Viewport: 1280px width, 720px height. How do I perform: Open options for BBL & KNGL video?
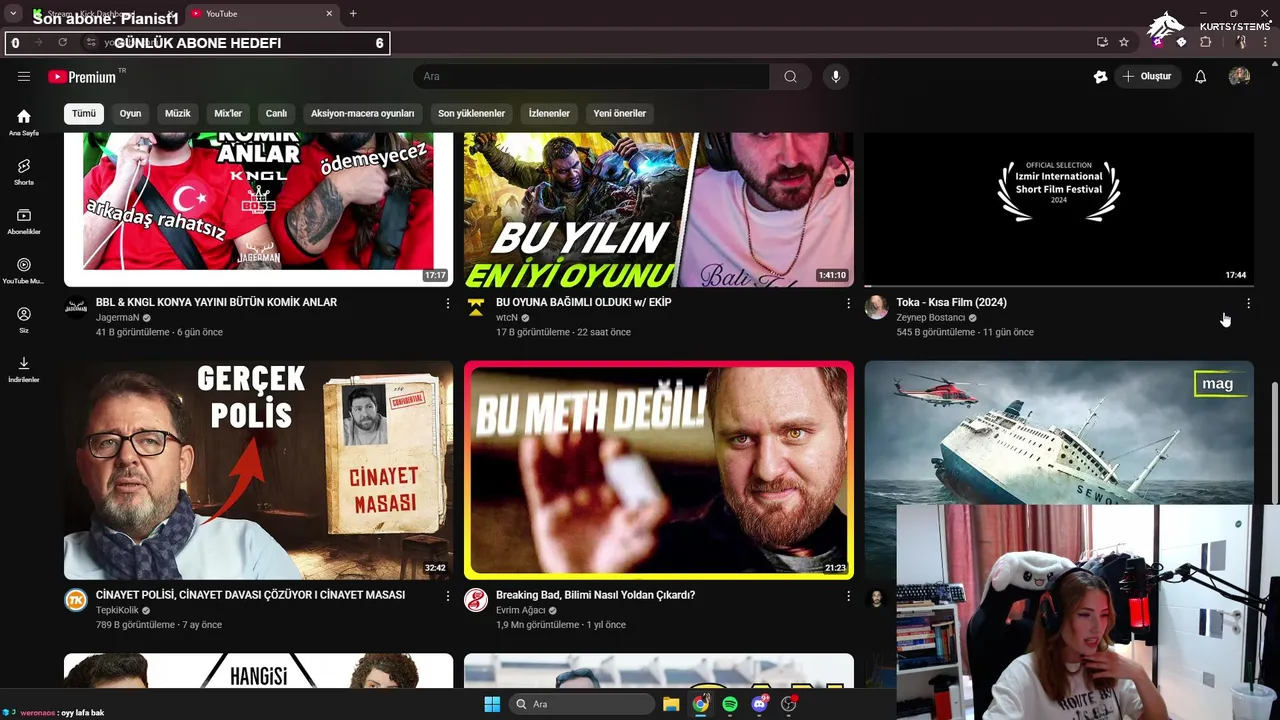click(448, 303)
